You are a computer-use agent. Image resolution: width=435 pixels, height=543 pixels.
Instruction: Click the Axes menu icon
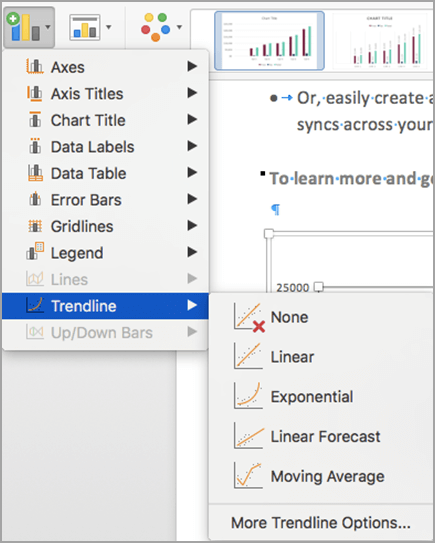click(x=35, y=66)
